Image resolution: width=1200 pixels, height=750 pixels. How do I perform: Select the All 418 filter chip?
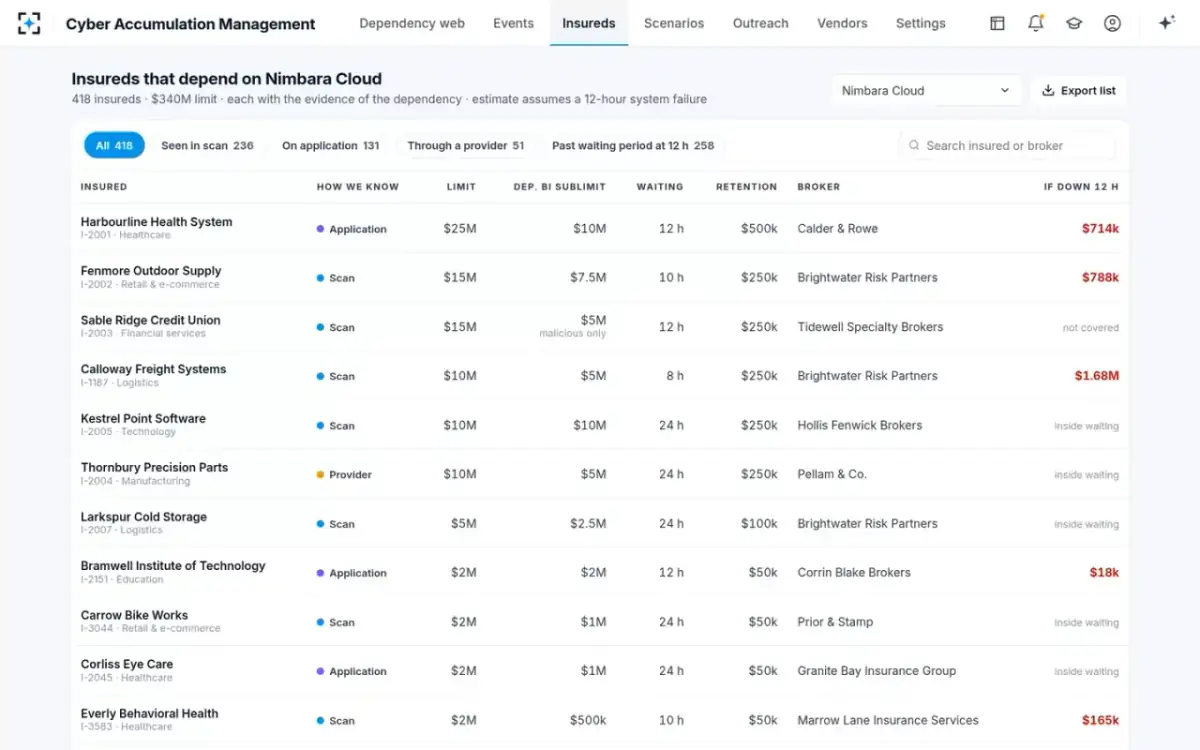(114, 145)
